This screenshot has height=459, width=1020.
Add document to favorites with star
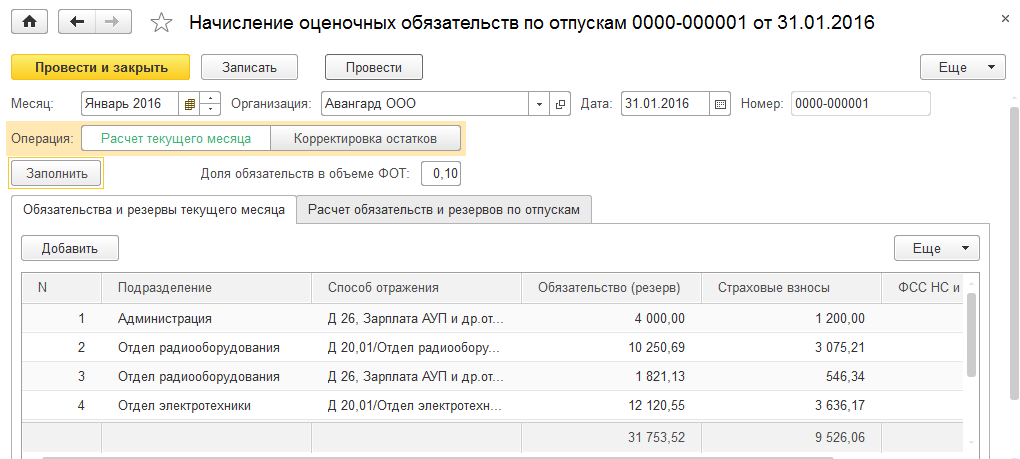point(160,22)
